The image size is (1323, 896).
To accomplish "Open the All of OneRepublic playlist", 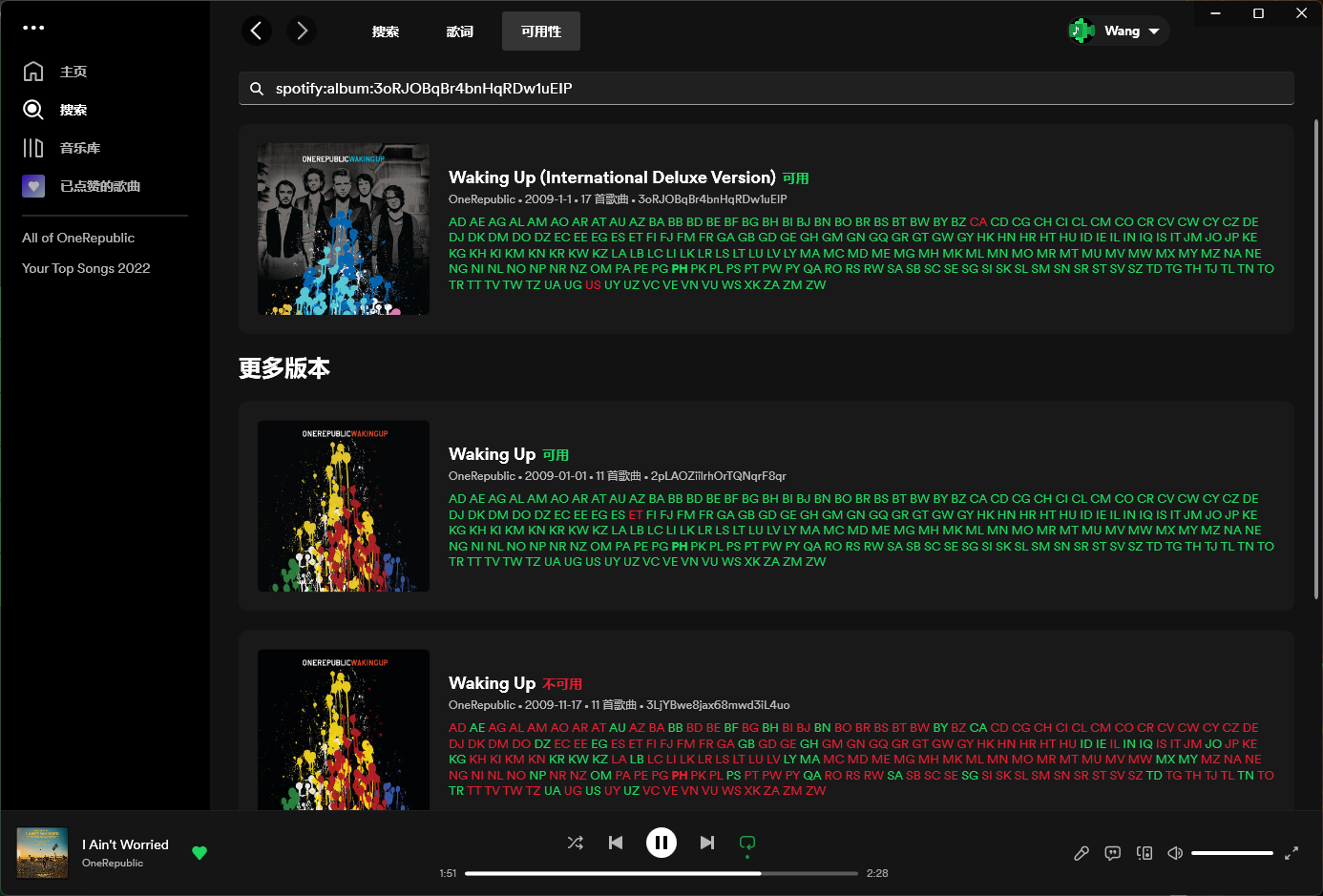I will tap(78, 238).
